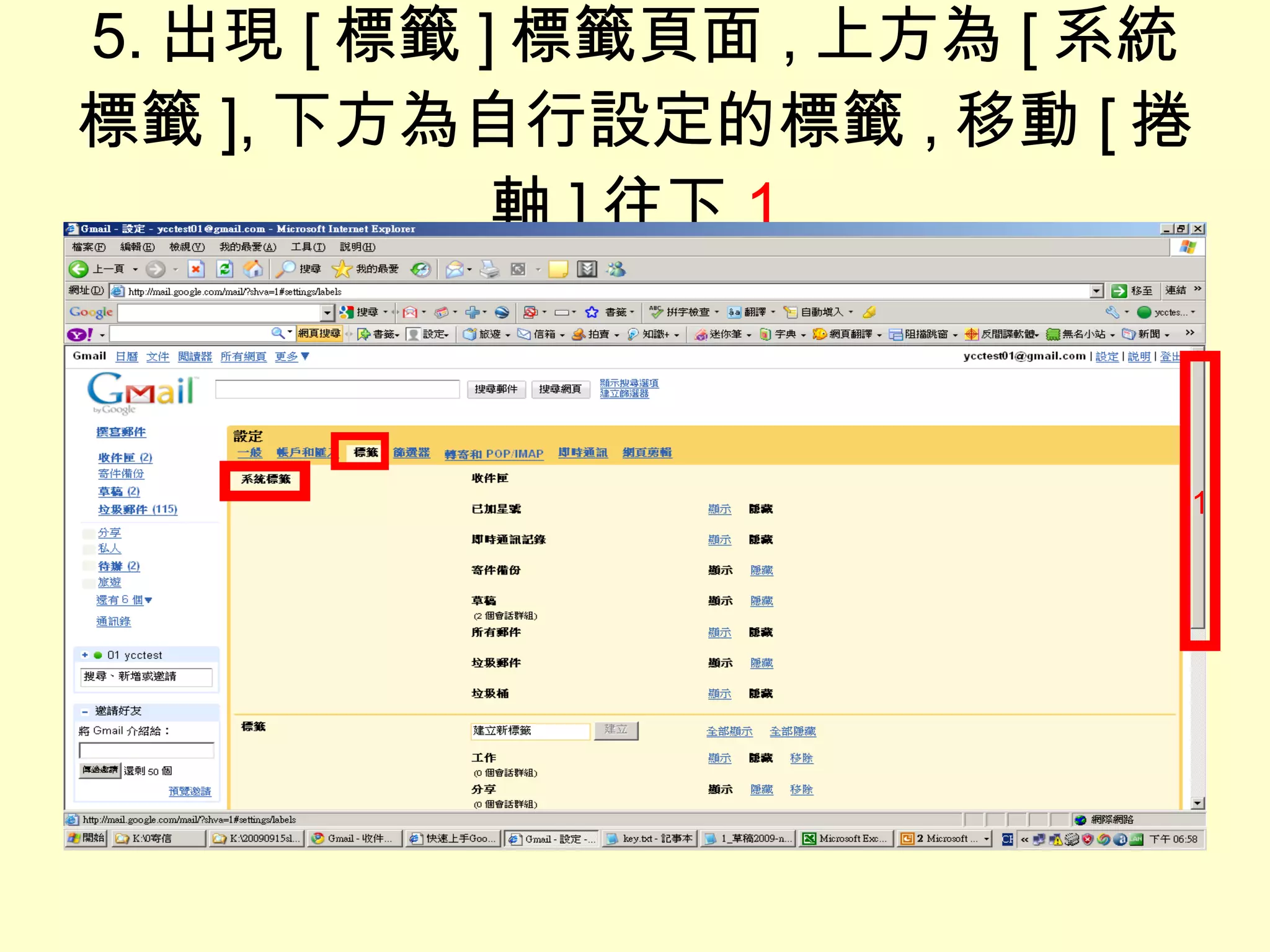Viewport: 1270px width, 952px height.
Task: Click the yellow highlighter icon on the Google toolbar
Action: point(869,312)
